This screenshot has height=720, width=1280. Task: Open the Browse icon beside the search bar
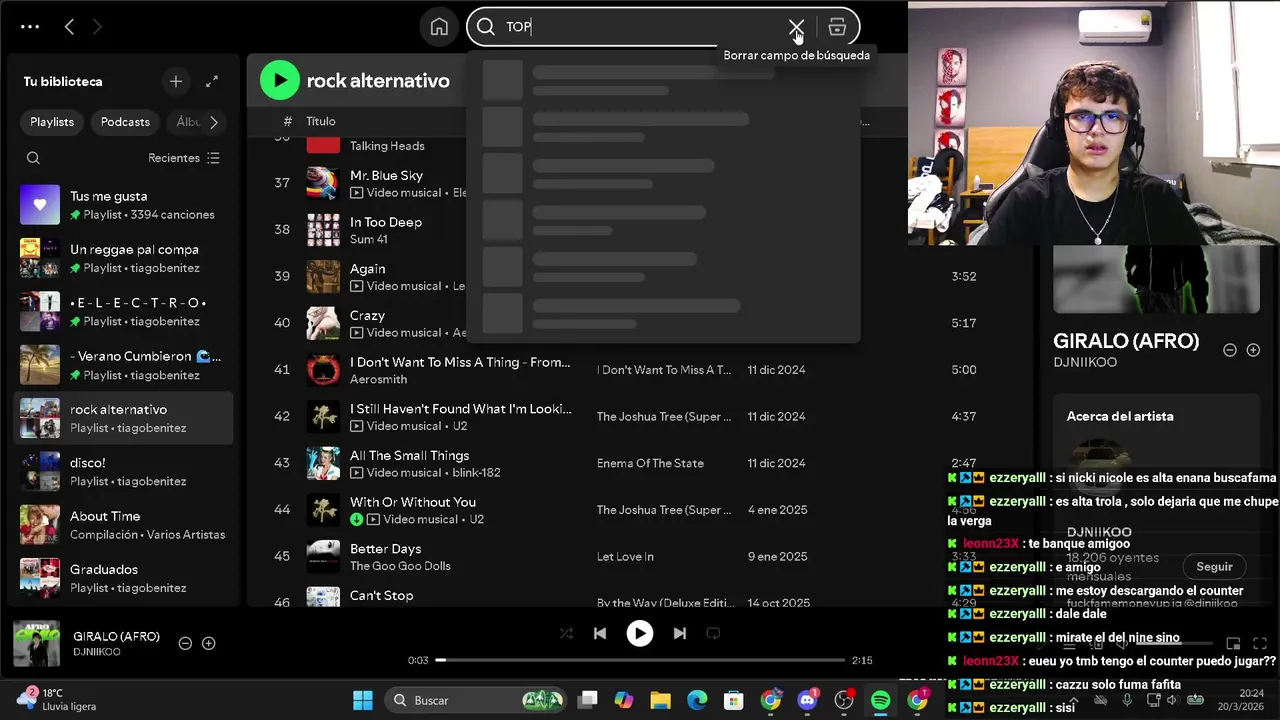pyautogui.click(x=837, y=27)
